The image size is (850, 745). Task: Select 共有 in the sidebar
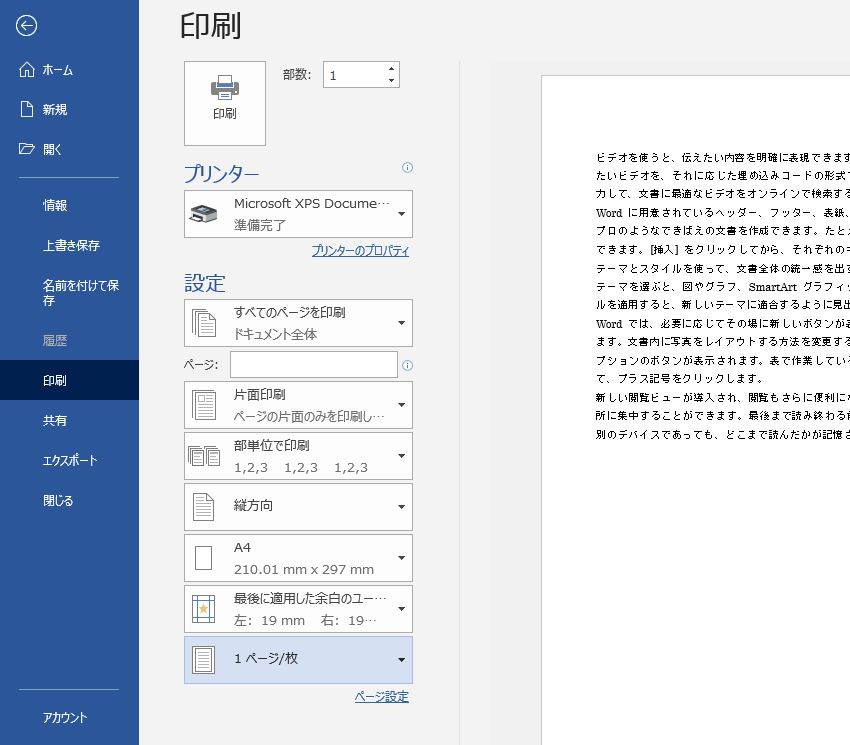[x=53, y=420]
